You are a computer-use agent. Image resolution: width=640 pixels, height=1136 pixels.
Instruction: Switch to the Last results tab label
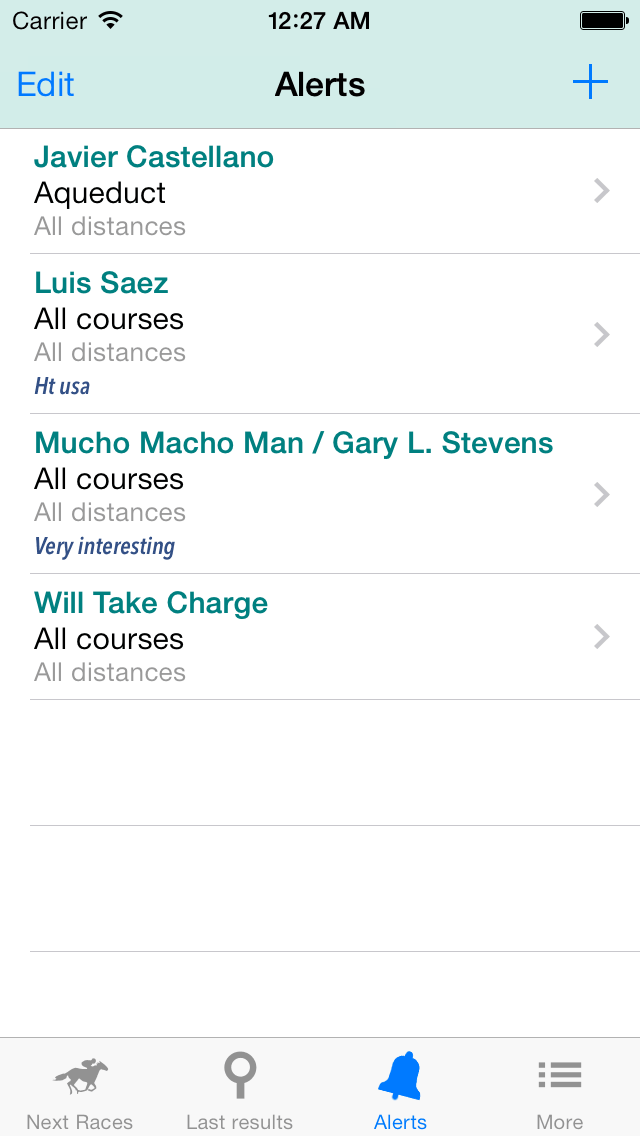240,1122
